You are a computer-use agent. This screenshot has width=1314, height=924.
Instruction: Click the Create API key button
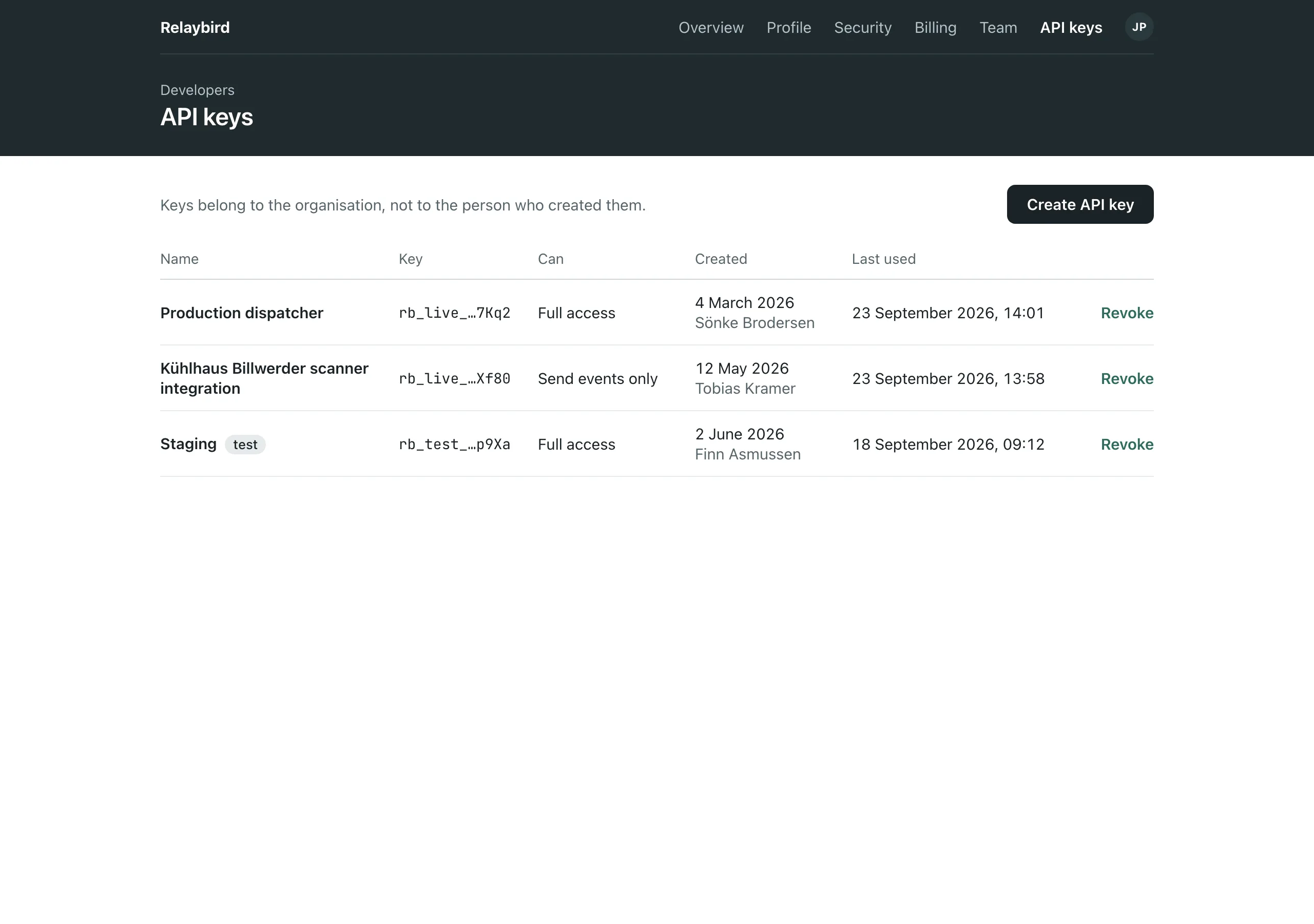(x=1080, y=204)
